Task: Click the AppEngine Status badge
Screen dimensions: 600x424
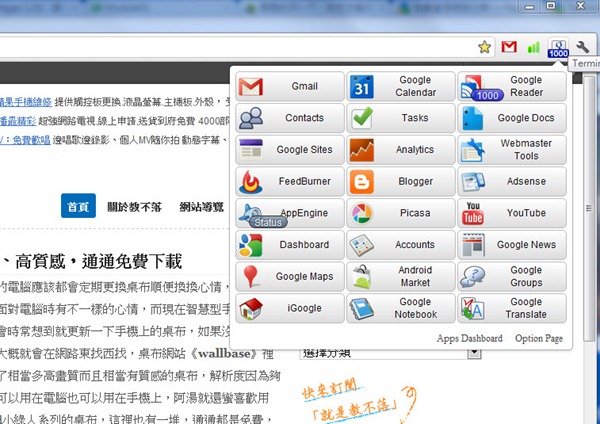Action: (268, 222)
